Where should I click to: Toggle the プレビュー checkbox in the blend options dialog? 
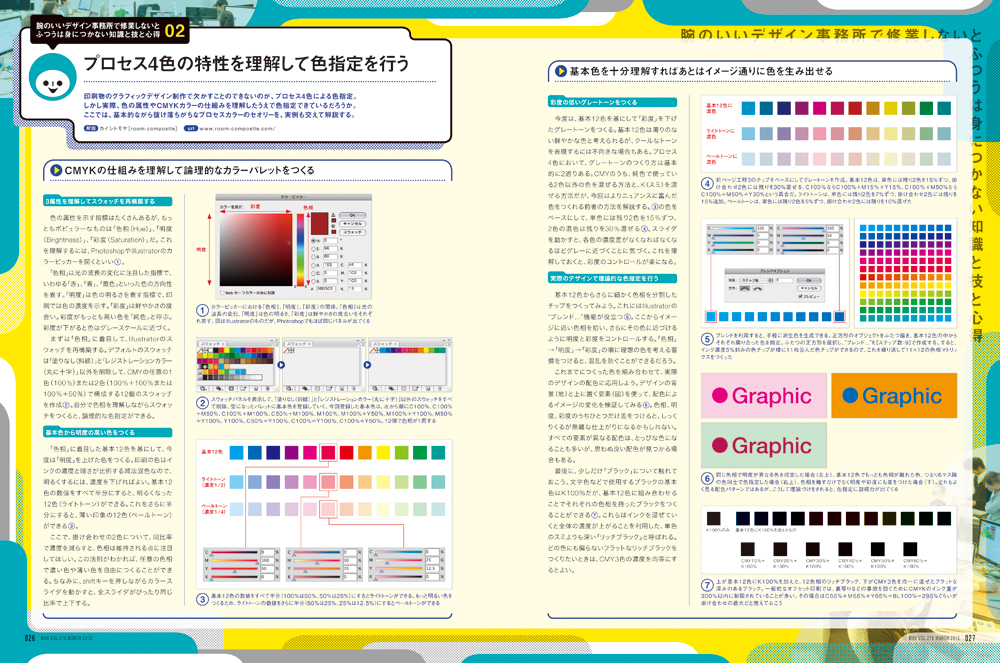[800, 296]
